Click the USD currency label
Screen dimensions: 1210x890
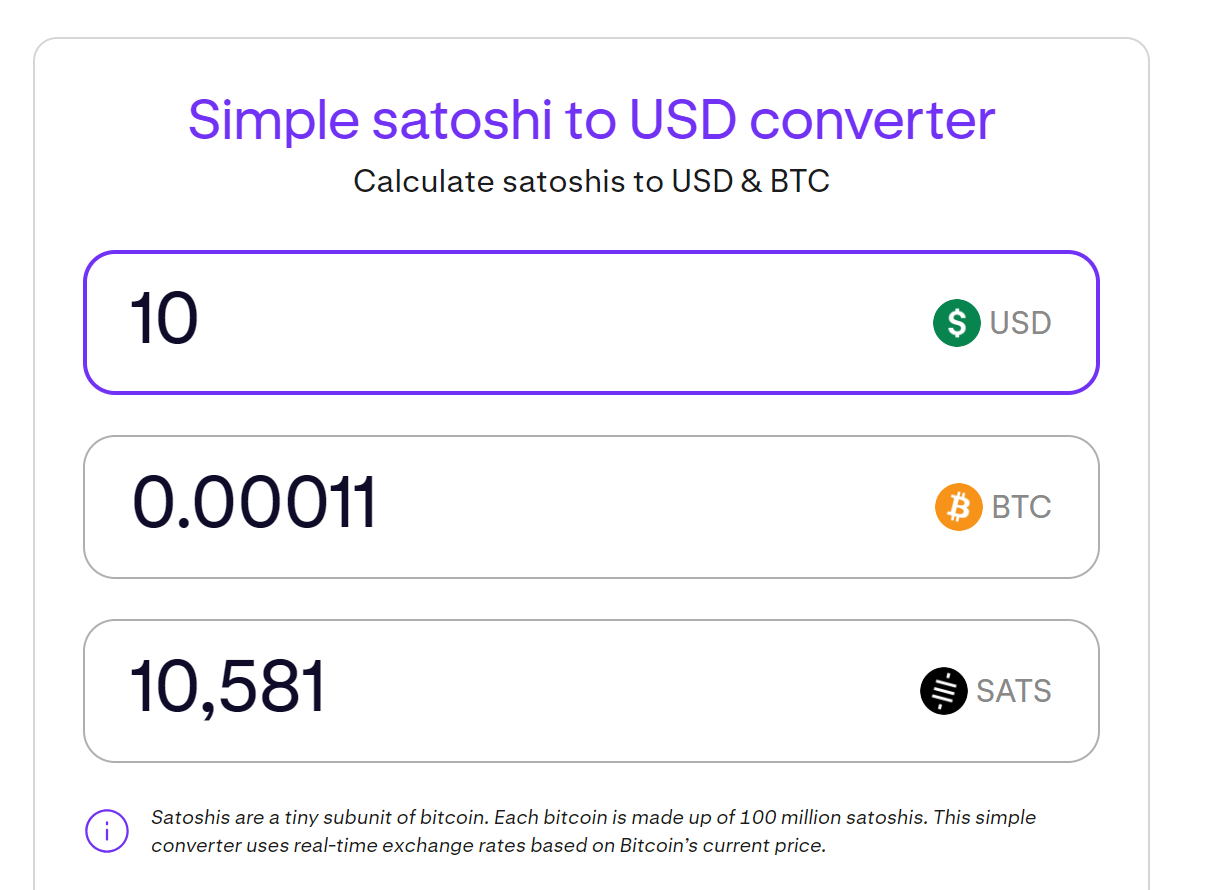click(1020, 322)
